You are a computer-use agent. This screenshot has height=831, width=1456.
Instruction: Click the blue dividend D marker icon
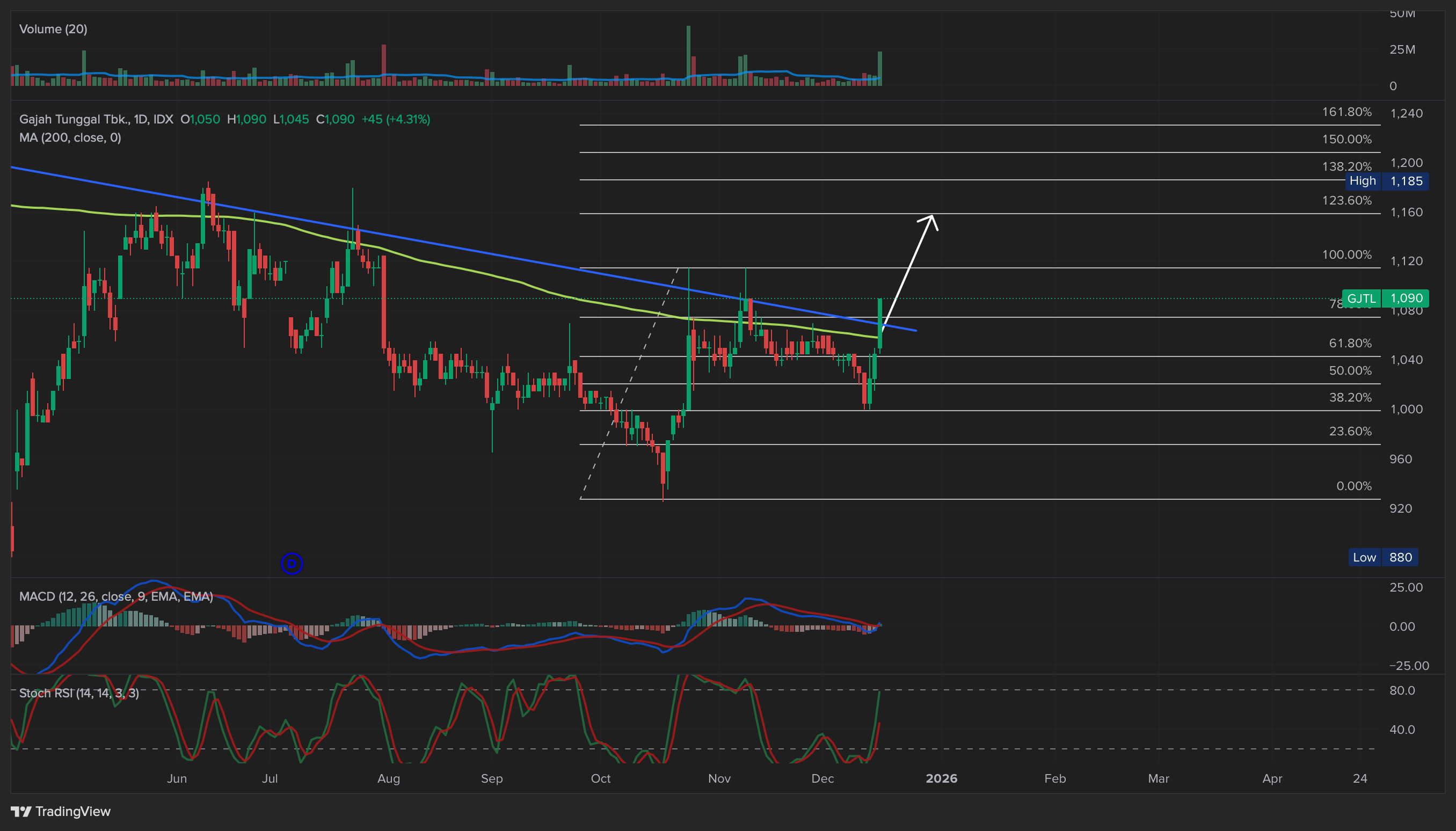point(292,564)
